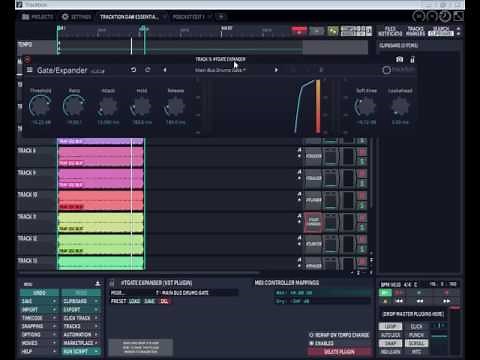This screenshot has width=480, height=360.
Task: Expand the Timecode menu
Action: tap(39, 318)
